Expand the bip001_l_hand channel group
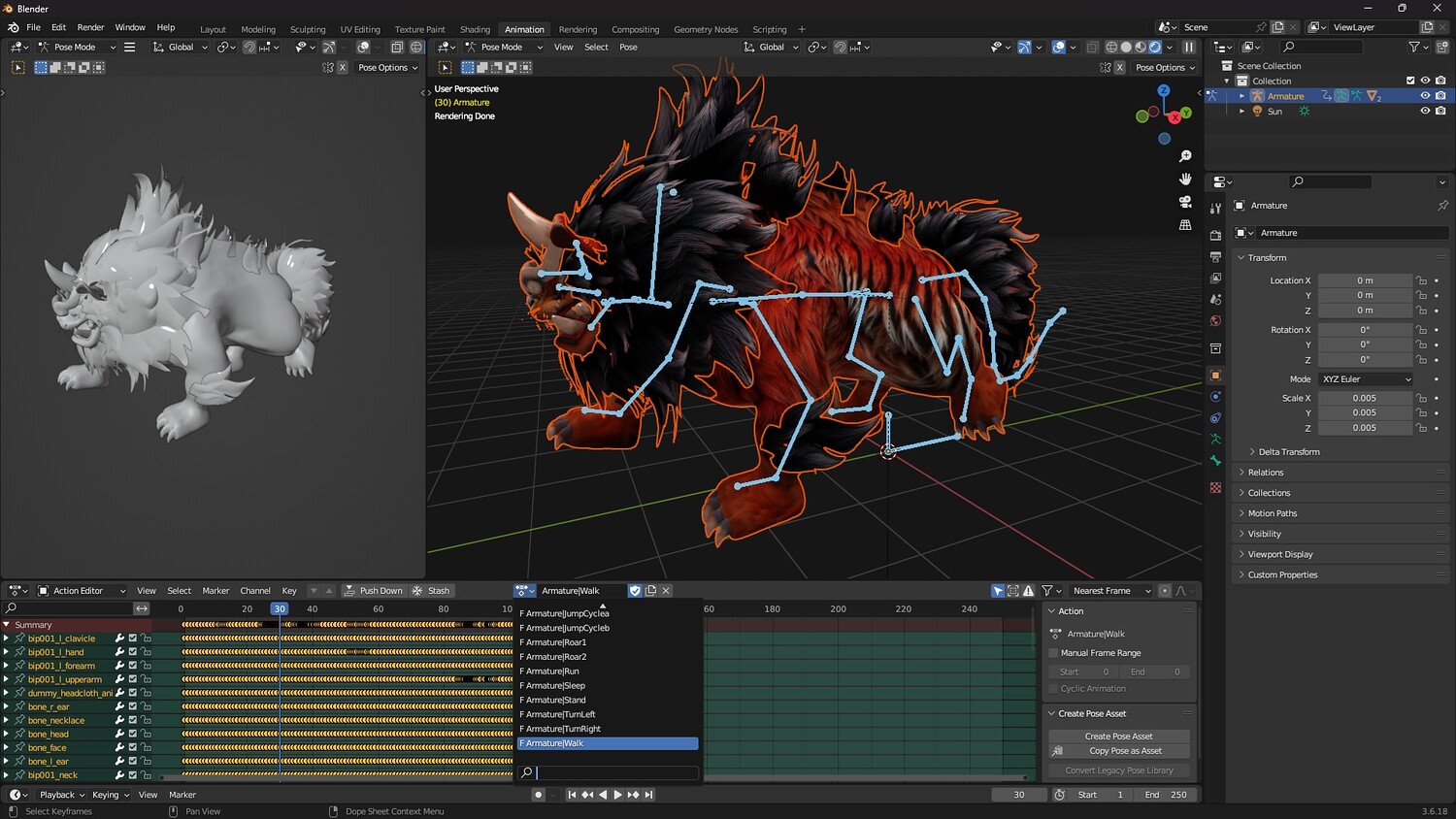1456x819 pixels. coord(6,652)
